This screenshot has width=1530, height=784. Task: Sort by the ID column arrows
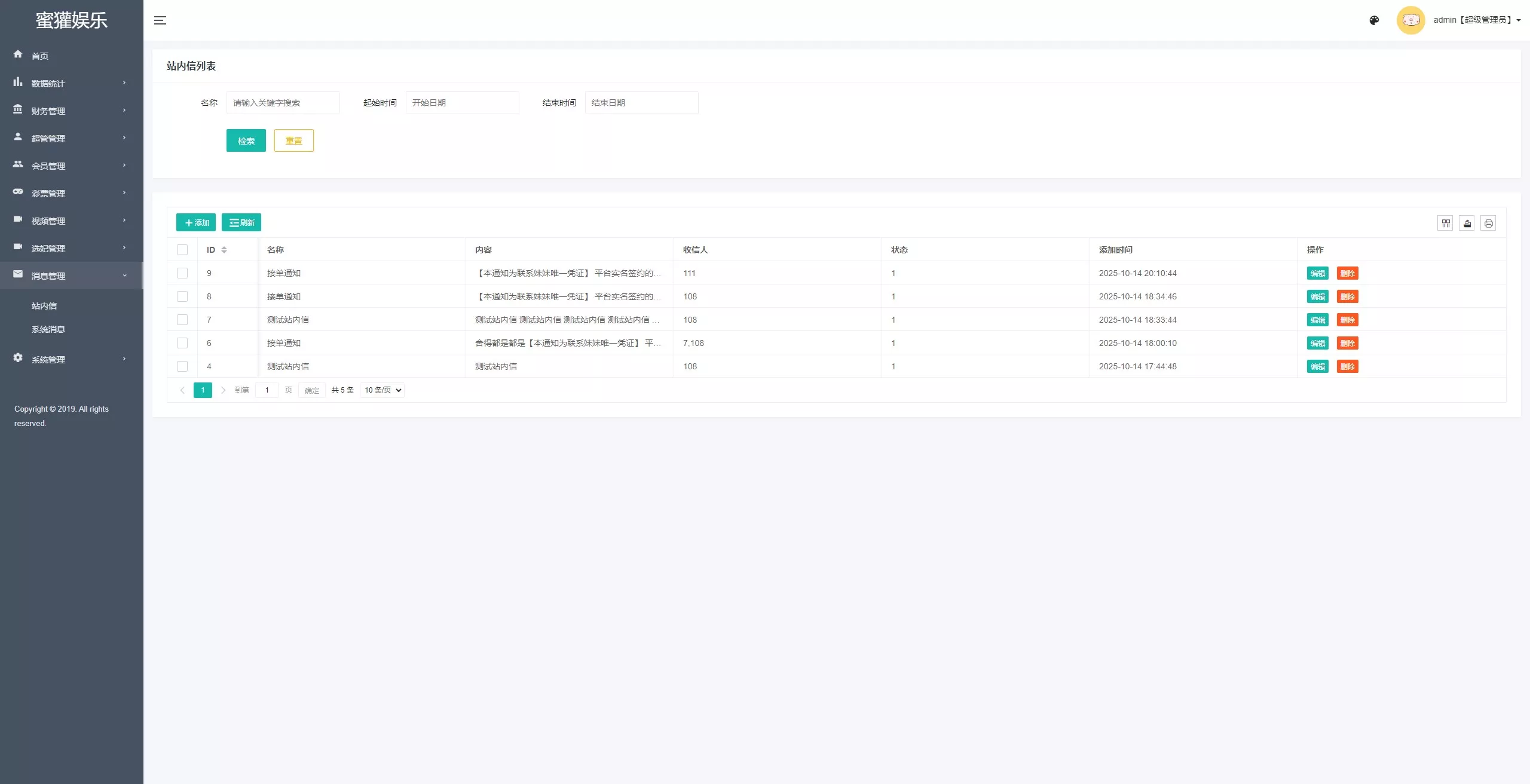point(224,250)
